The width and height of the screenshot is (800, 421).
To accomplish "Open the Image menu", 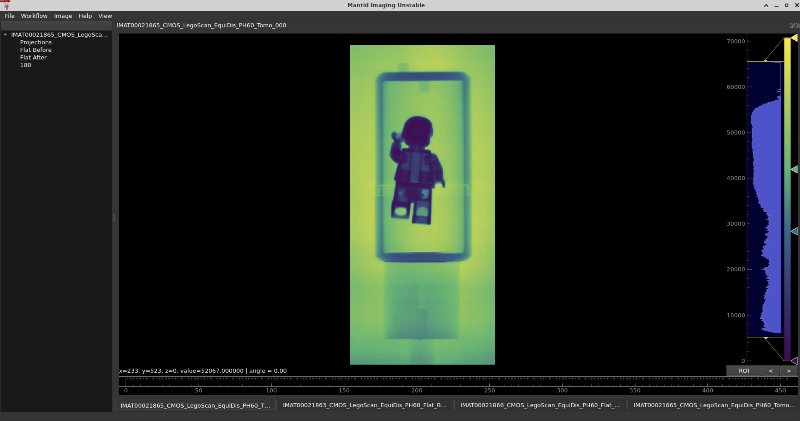I will (x=63, y=16).
